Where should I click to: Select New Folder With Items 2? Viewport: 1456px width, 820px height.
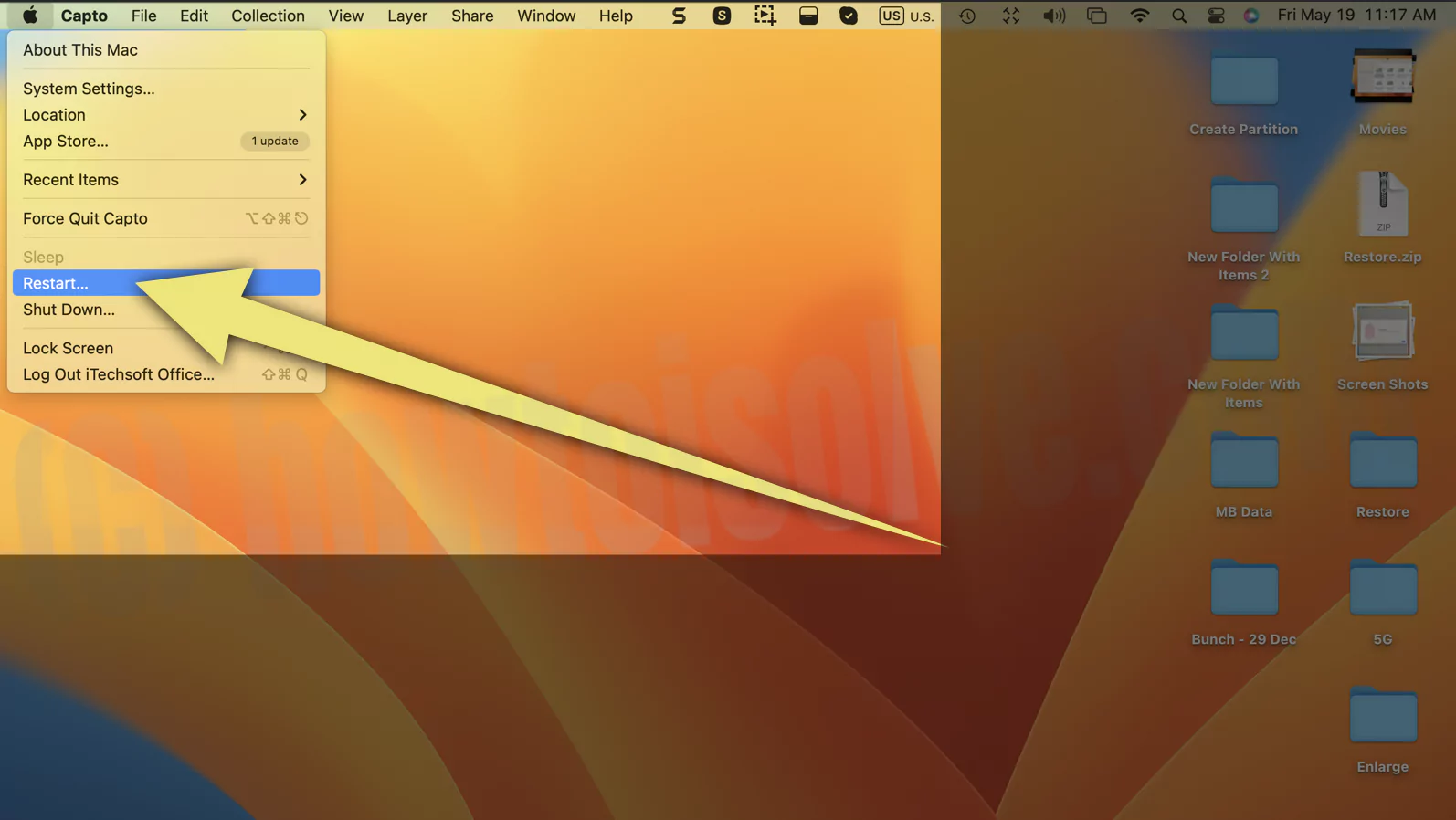[x=1244, y=206]
